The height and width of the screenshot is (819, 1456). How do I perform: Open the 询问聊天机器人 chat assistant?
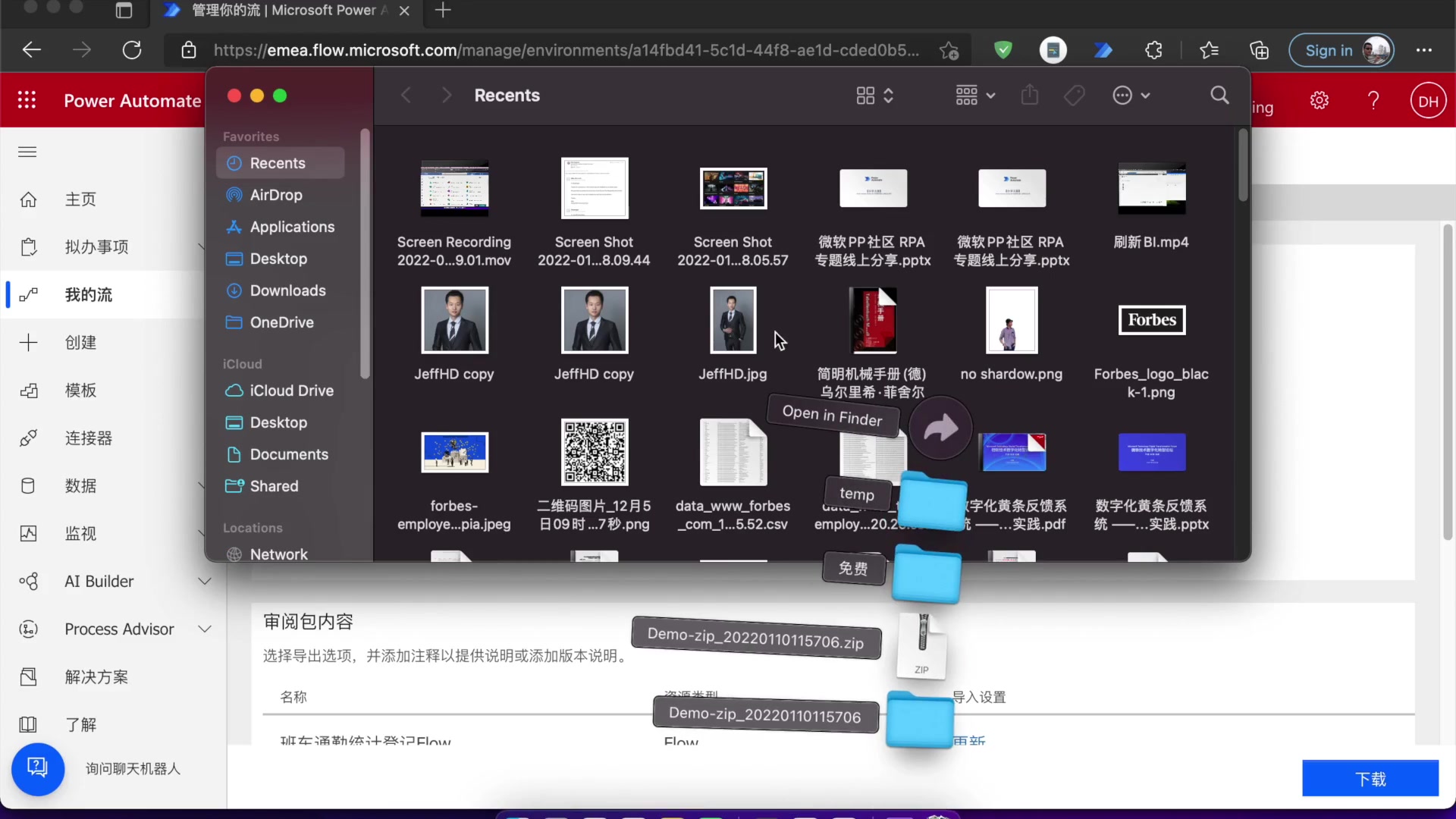coord(38,768)
